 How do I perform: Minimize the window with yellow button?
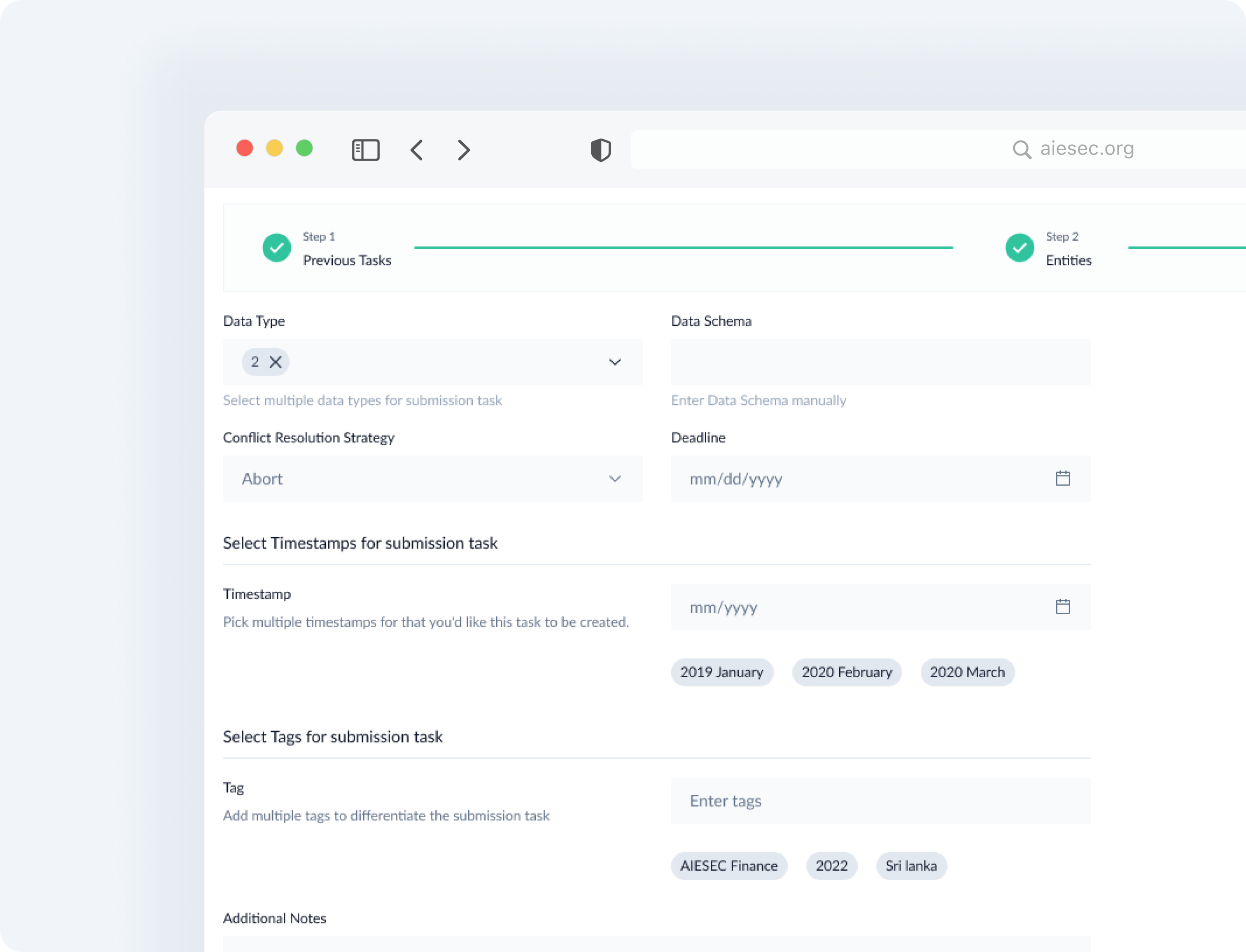(274, 148)
